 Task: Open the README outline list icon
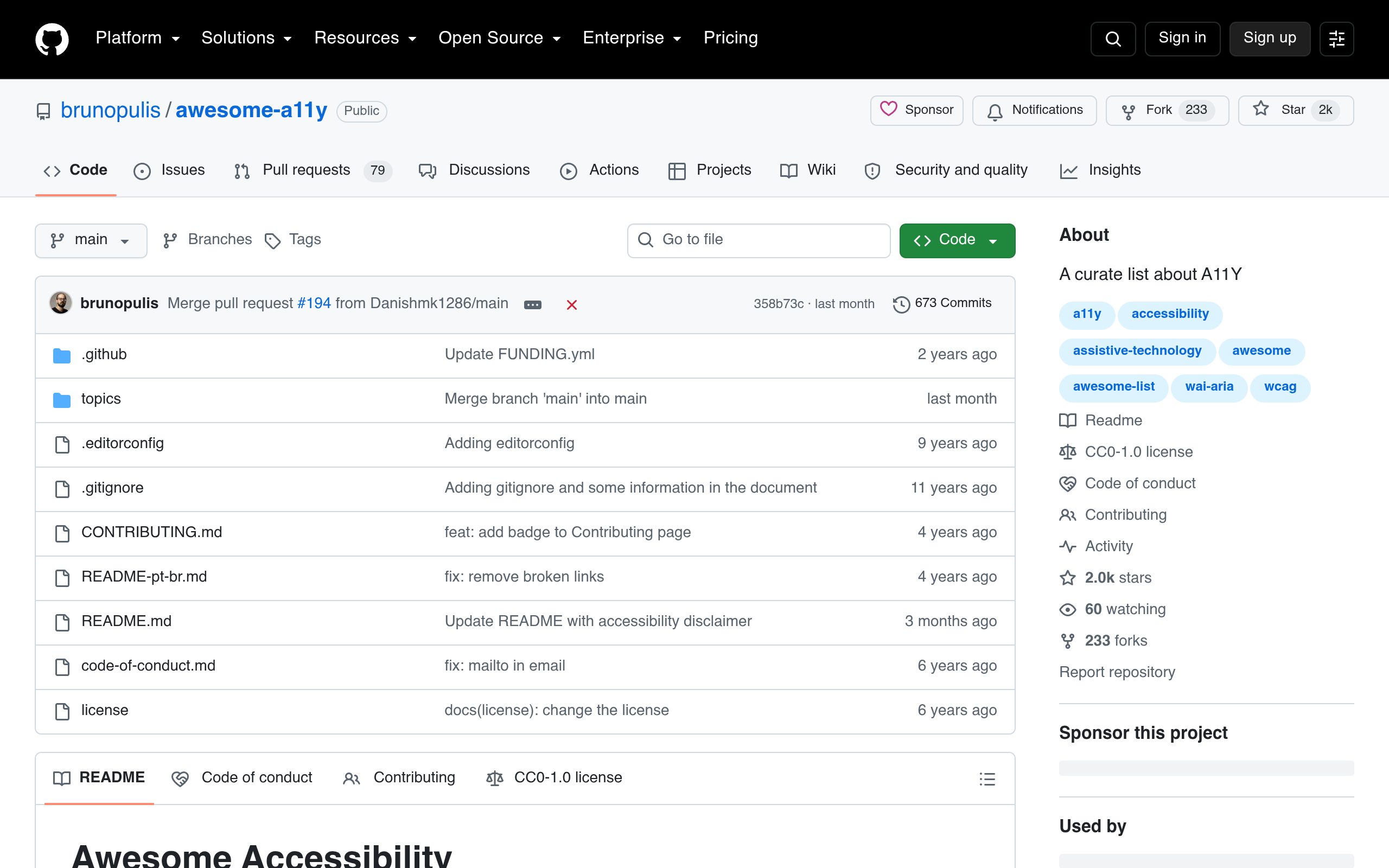point(987,778)
